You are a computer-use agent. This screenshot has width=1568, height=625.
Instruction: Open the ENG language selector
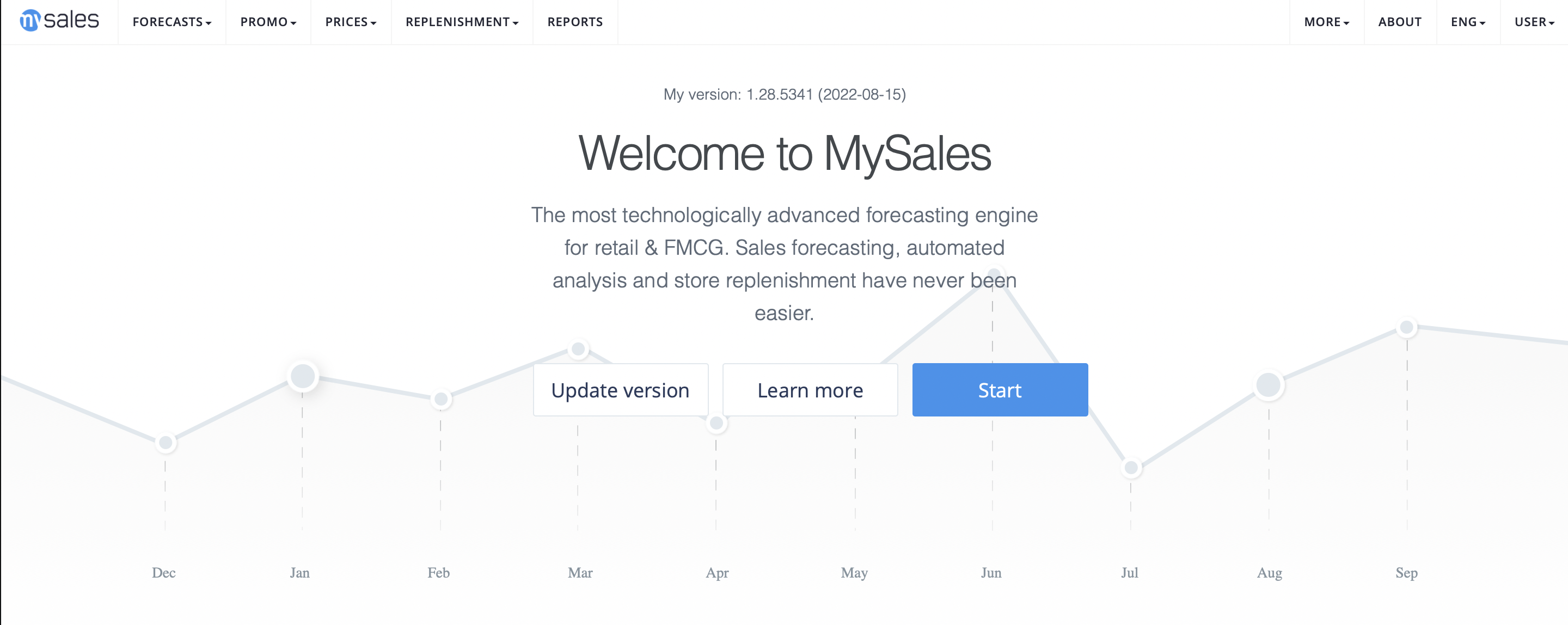pyautogui.click(x=1467, y=22)
